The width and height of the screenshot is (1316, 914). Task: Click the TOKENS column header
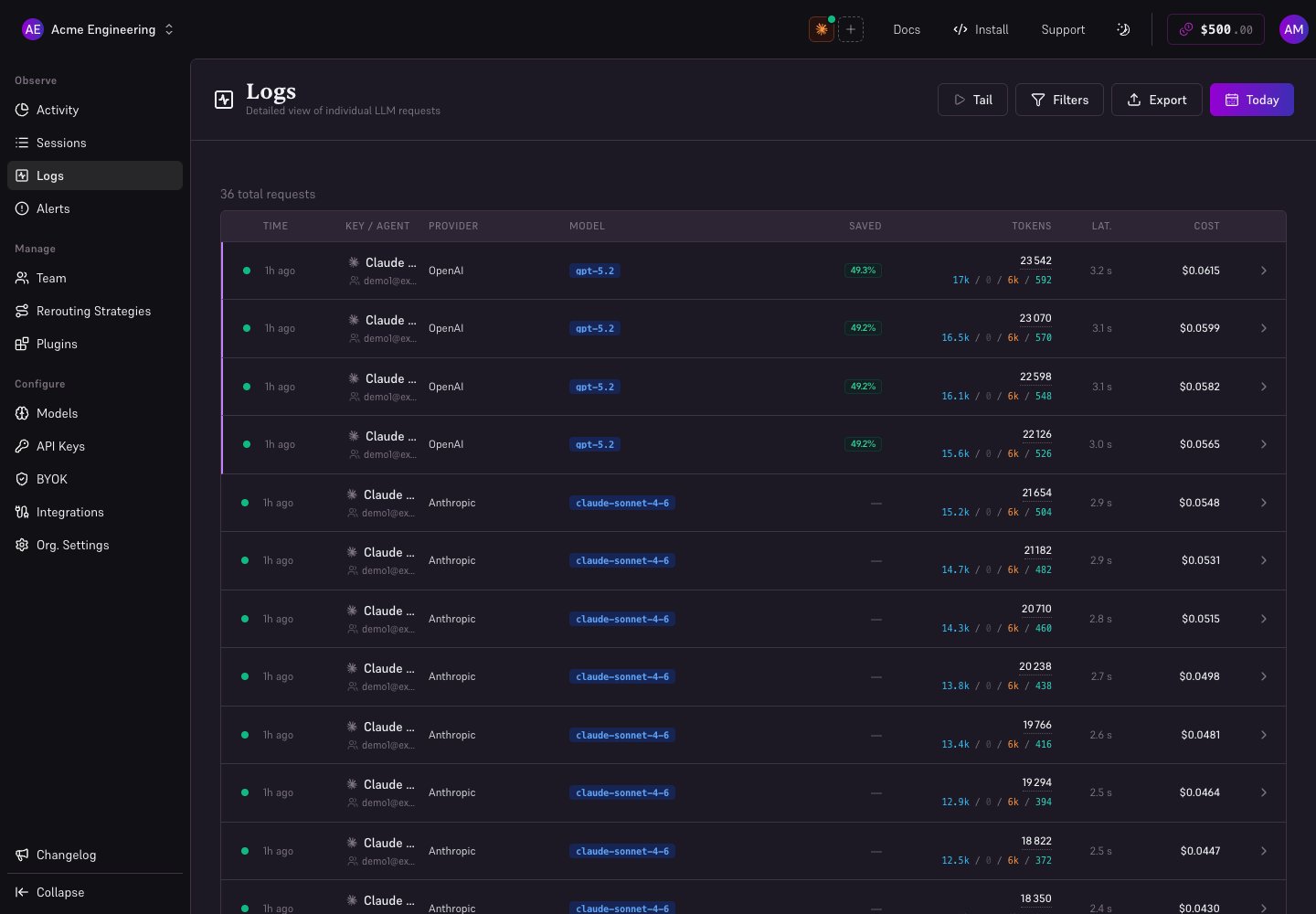pyautogui.click(x=1031, y=226)
